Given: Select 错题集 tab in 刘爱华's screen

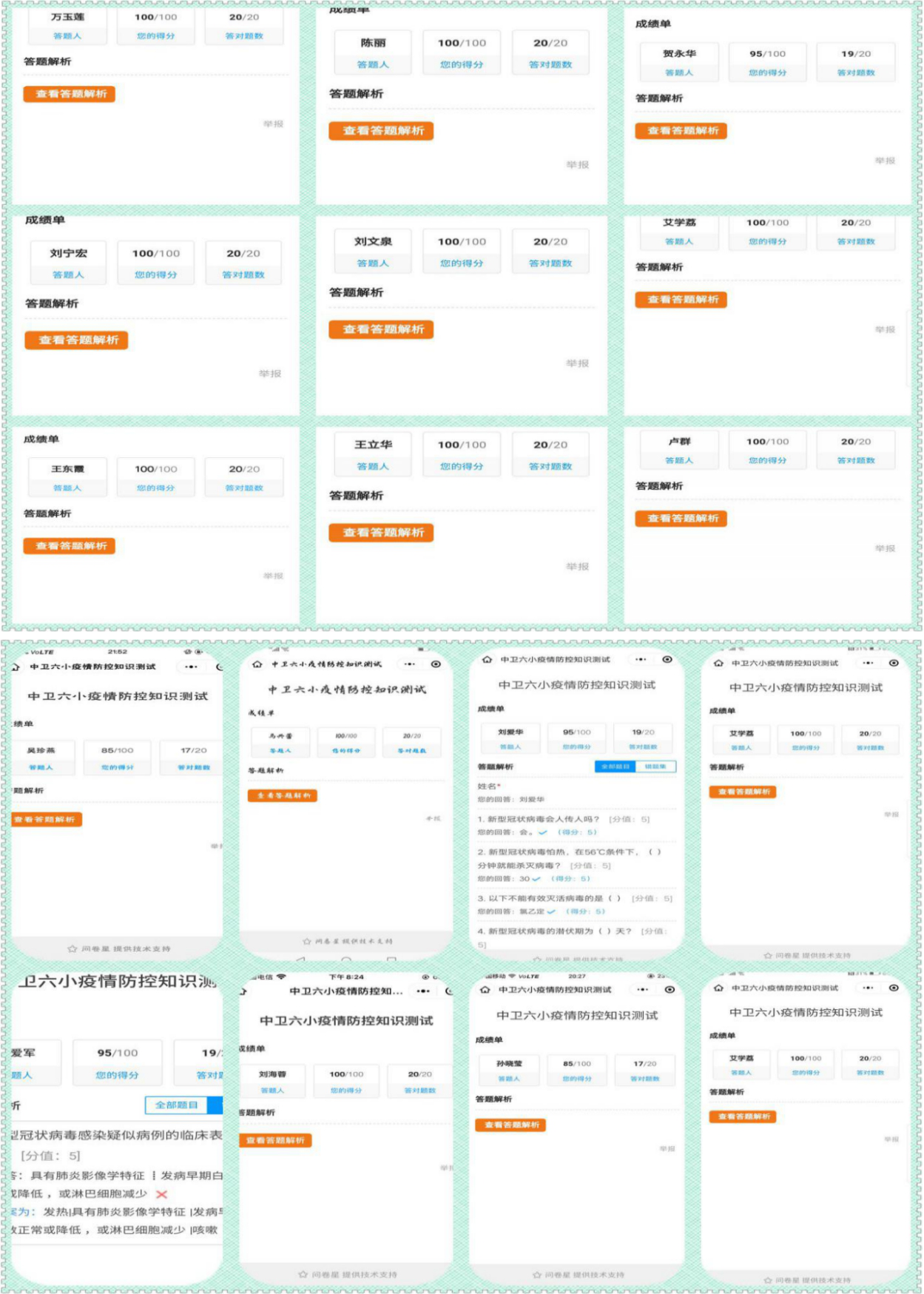Looking at the screenshot, I should 655,766.
